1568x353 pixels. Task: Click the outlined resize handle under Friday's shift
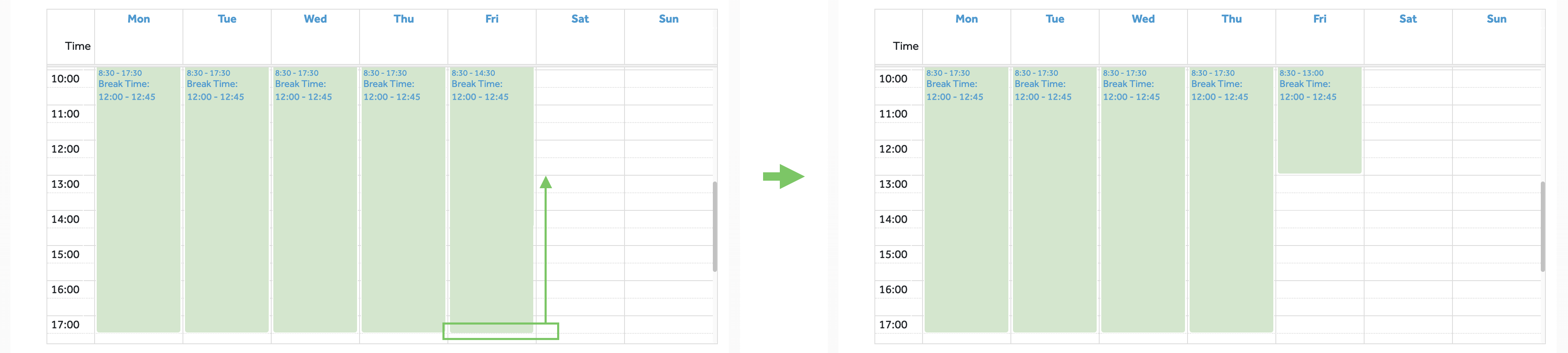click(500, 331)
